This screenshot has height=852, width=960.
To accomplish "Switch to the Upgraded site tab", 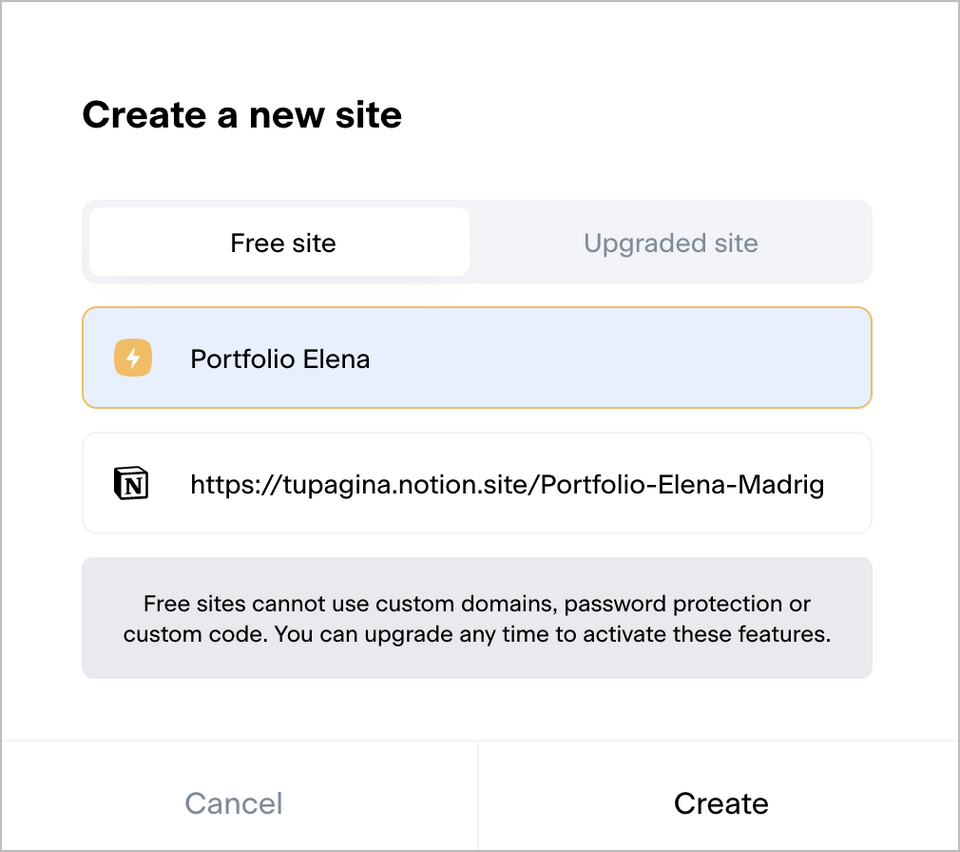I will pyautogui.click(x=670, y=243).
